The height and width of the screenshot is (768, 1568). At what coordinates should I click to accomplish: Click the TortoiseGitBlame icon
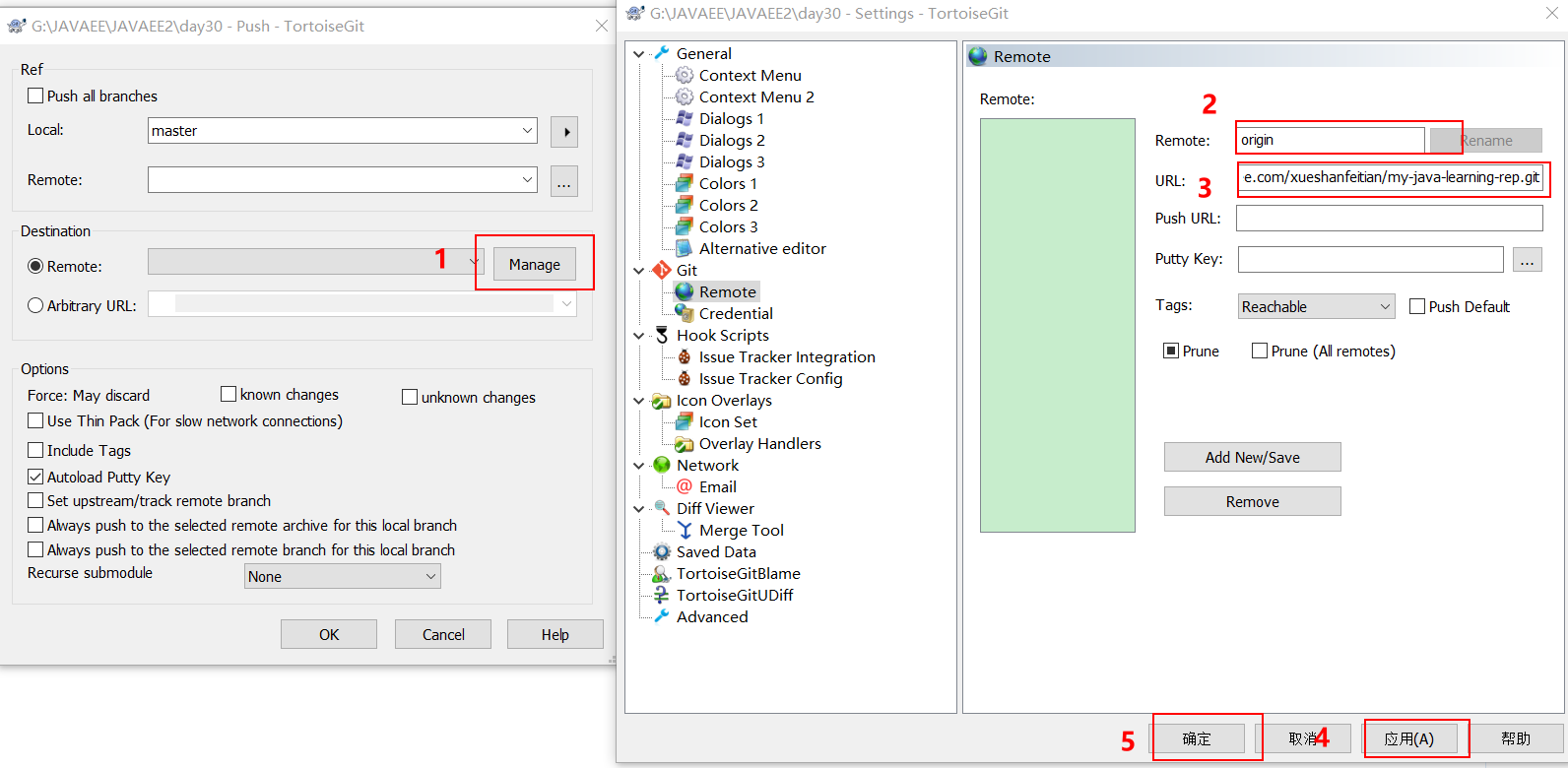pyautogui.click(x=662, y=573)
